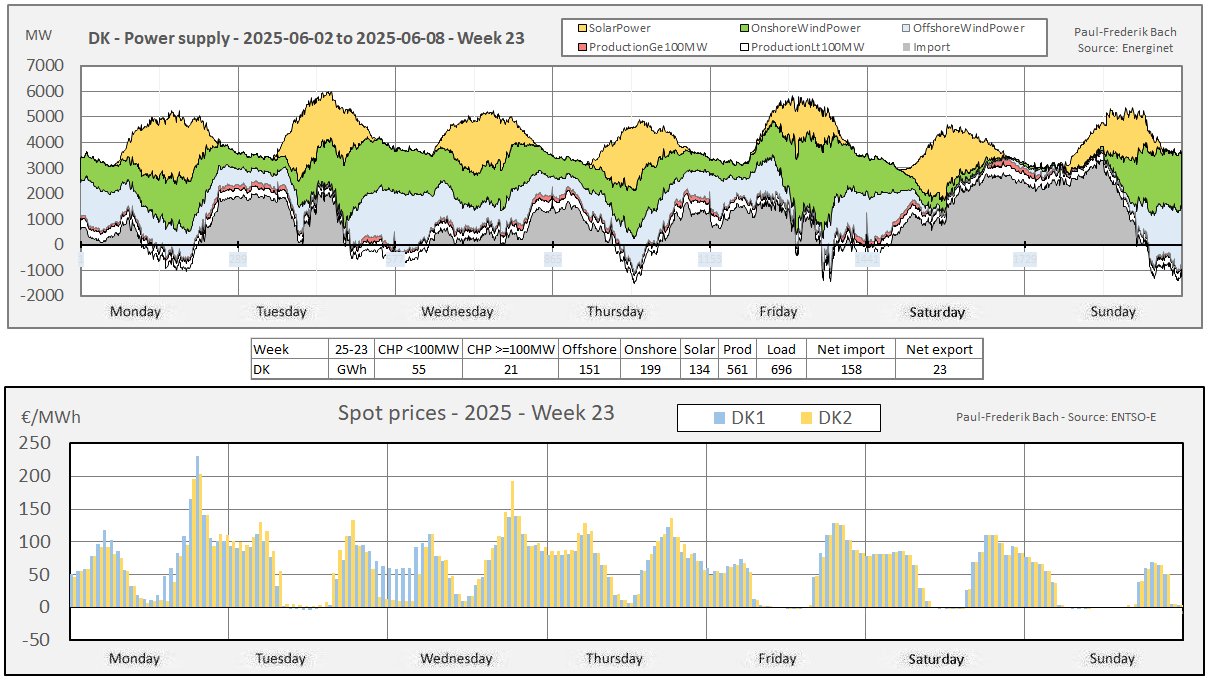Click the Spot prices chart title

[475, 412]
